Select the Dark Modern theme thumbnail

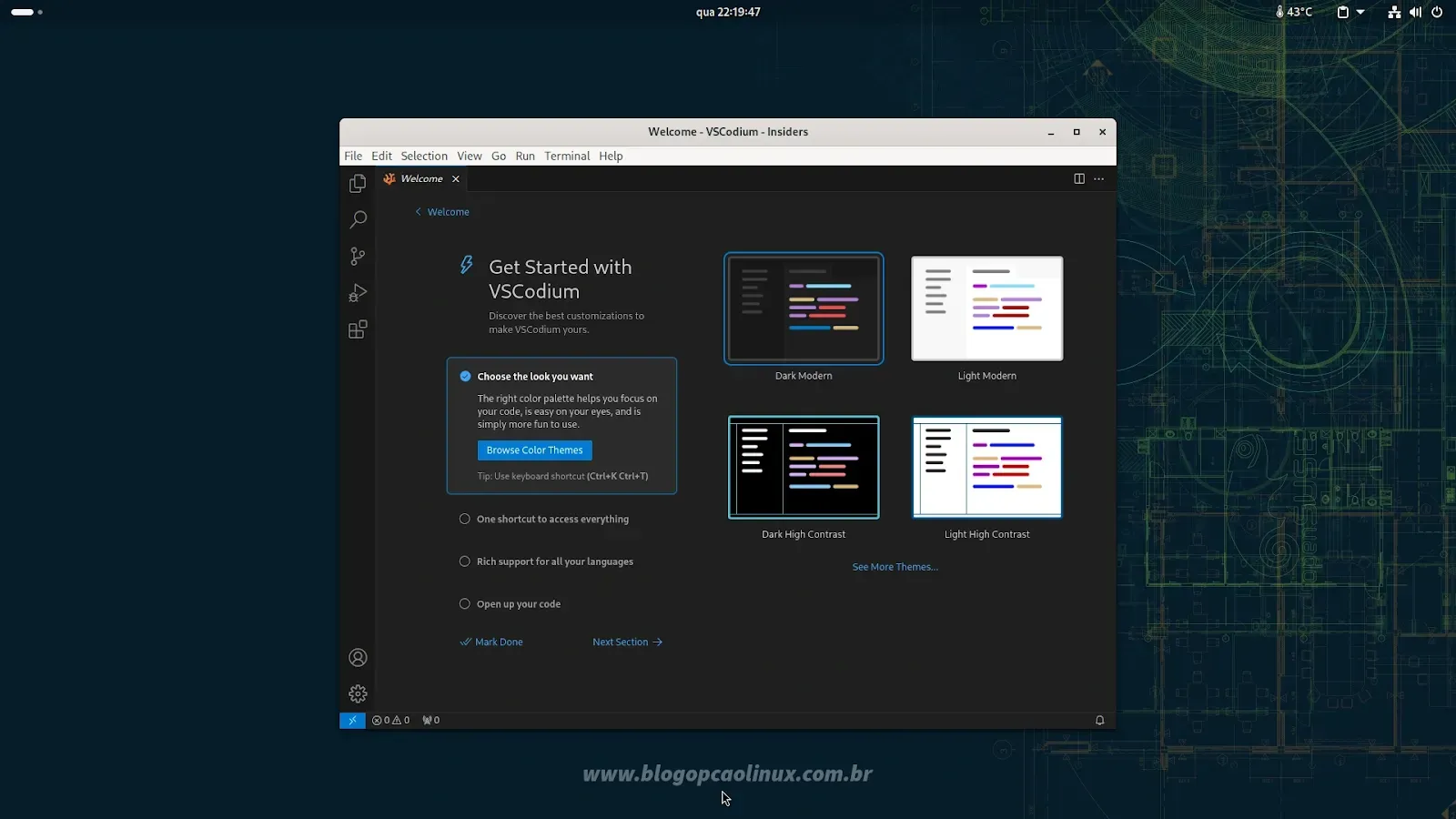tap(804, 308)
